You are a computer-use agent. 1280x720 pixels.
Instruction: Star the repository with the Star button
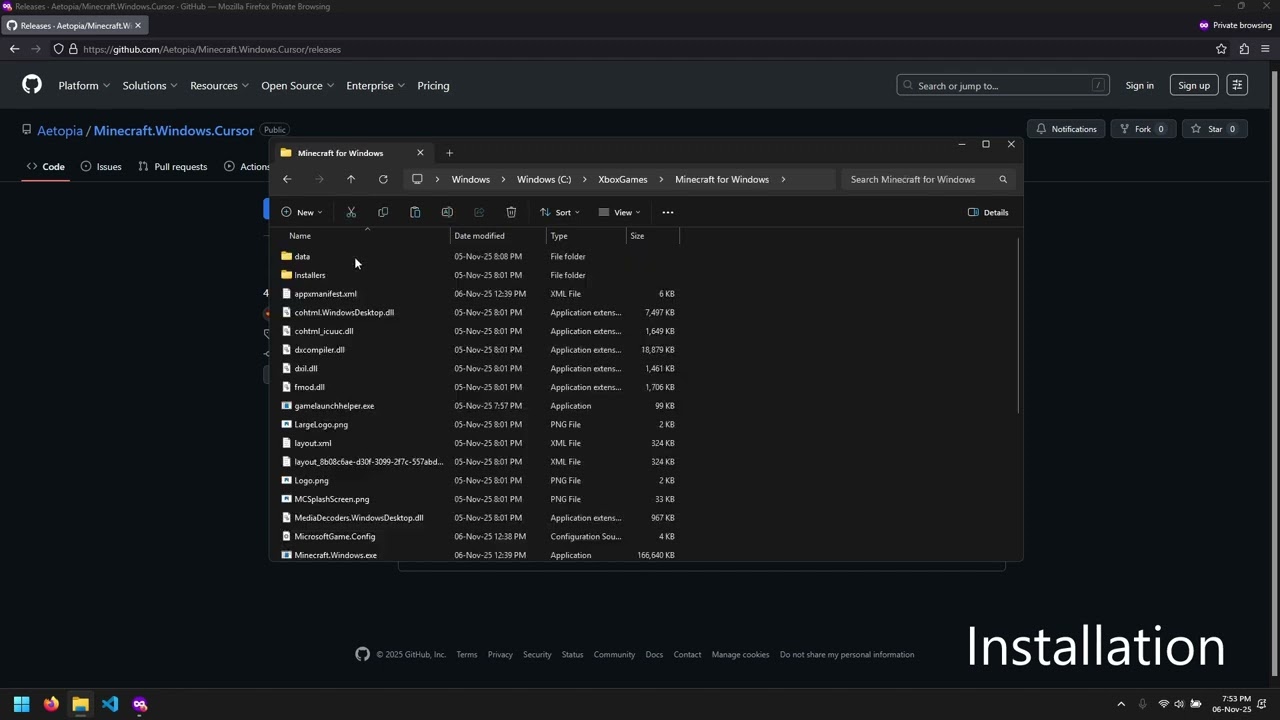(1214, 129)
